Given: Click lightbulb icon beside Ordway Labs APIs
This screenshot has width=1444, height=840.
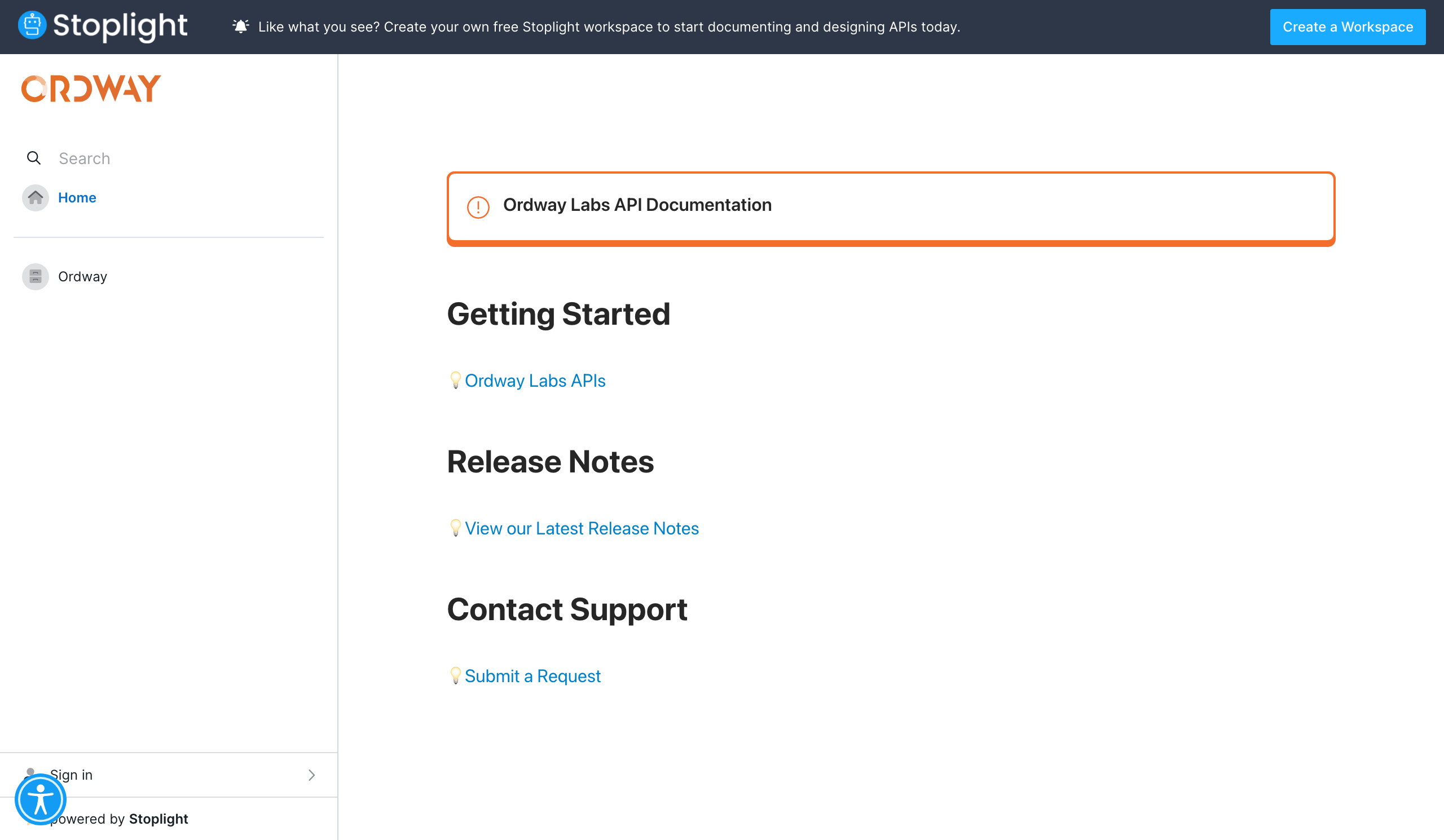Looking at the screenshot, I should (x=456, y=380).
